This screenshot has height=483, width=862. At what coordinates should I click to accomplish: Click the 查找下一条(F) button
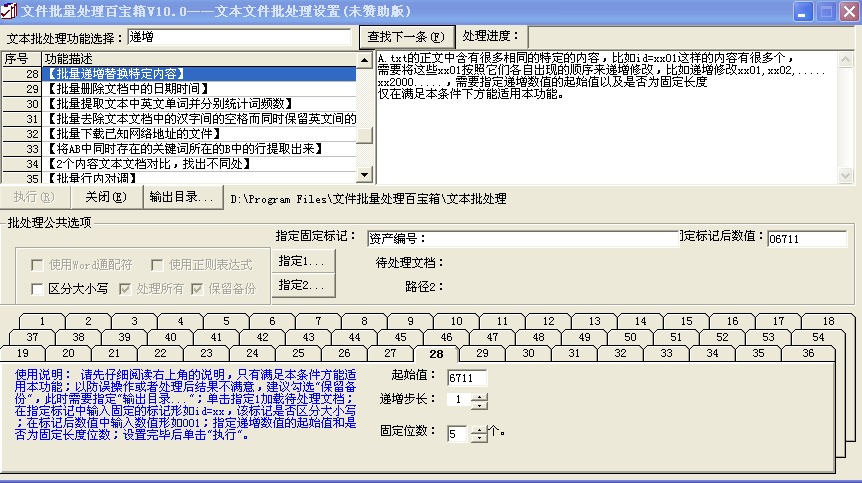tap(407, 37)
